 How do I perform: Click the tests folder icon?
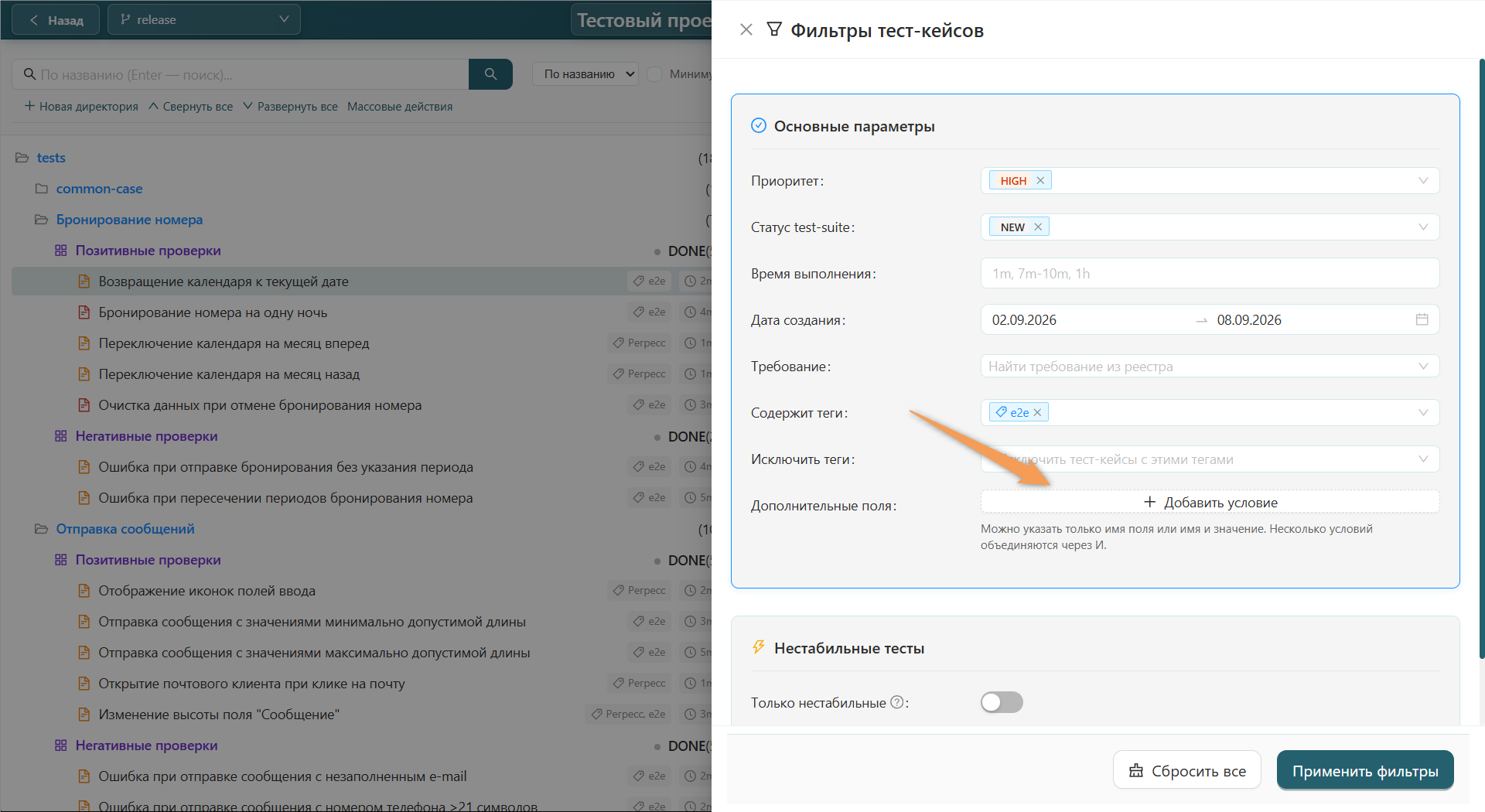22,158
